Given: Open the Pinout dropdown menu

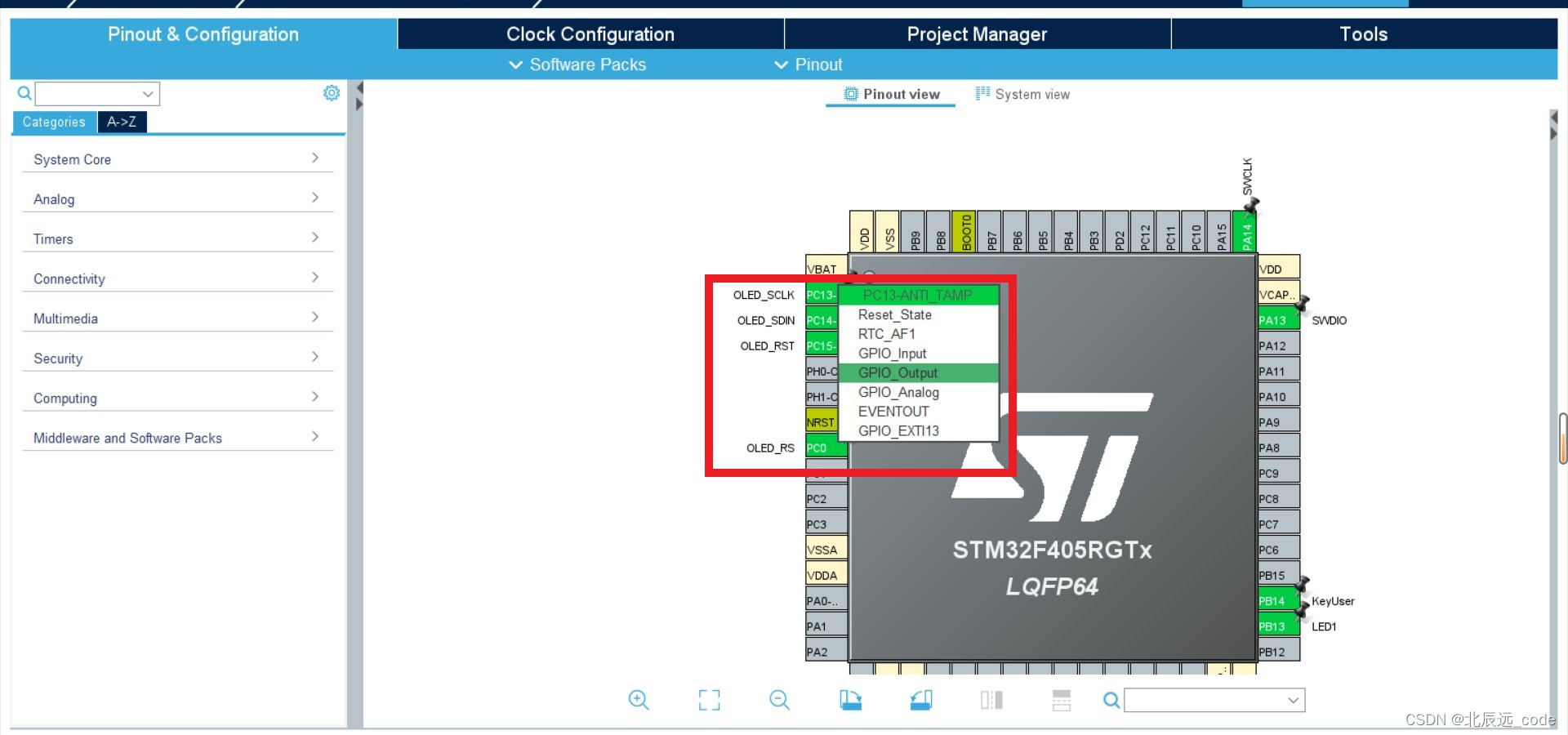Looking at the screenshot, I should click(808, 65).
